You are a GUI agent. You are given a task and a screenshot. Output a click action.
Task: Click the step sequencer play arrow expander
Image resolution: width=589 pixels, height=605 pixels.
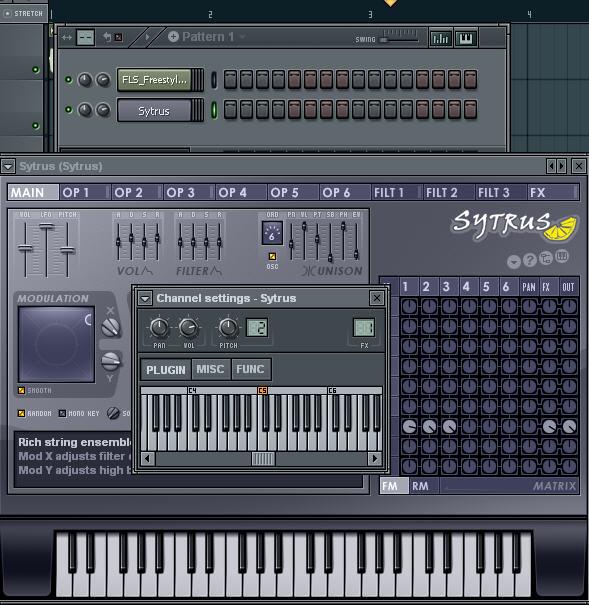point(147,37)
